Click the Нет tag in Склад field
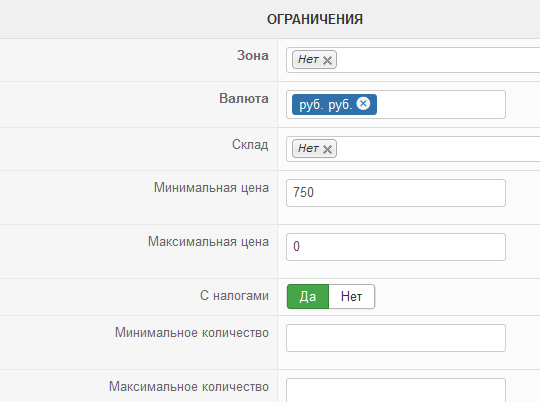The image size is (540, 402). [308, 148]
